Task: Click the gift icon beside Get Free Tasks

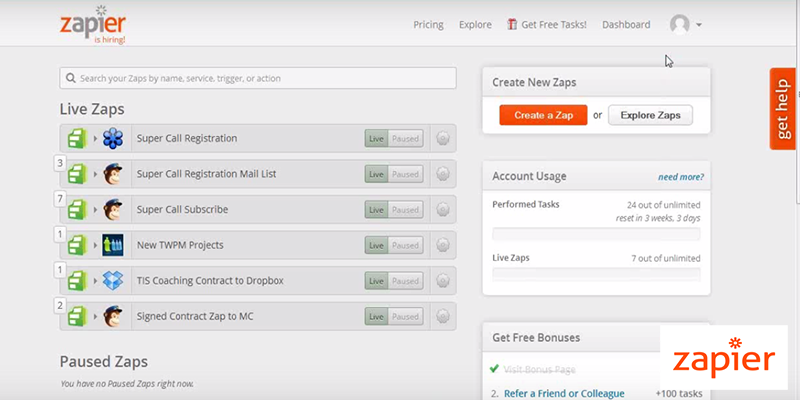Action: coord(513,25)
